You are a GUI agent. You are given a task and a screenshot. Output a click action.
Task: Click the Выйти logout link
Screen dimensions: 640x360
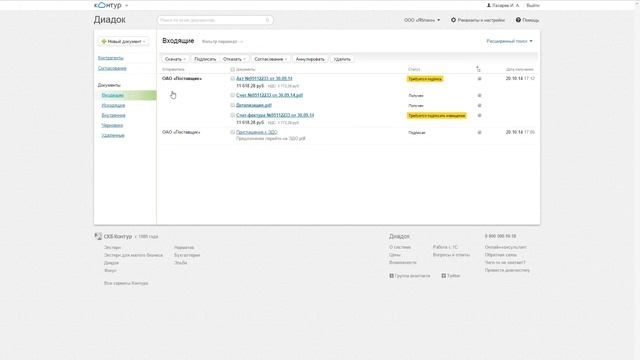[x=533, y=5]
